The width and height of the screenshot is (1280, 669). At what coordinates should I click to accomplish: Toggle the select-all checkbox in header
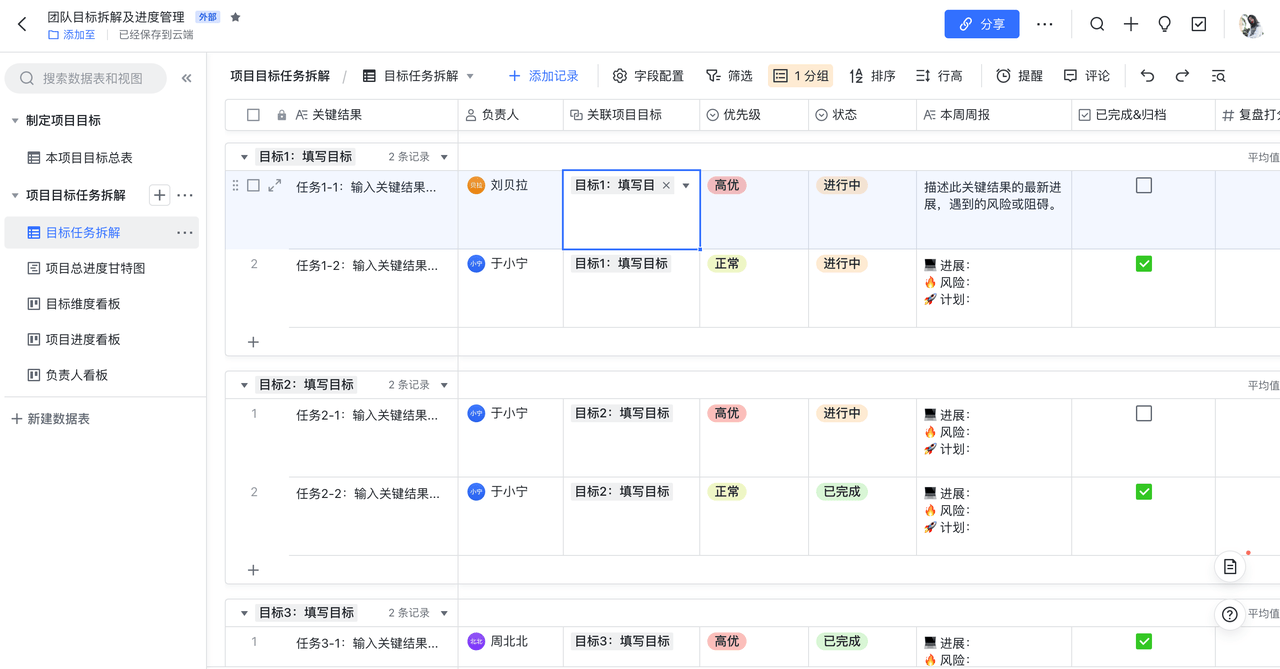(253, 115)
